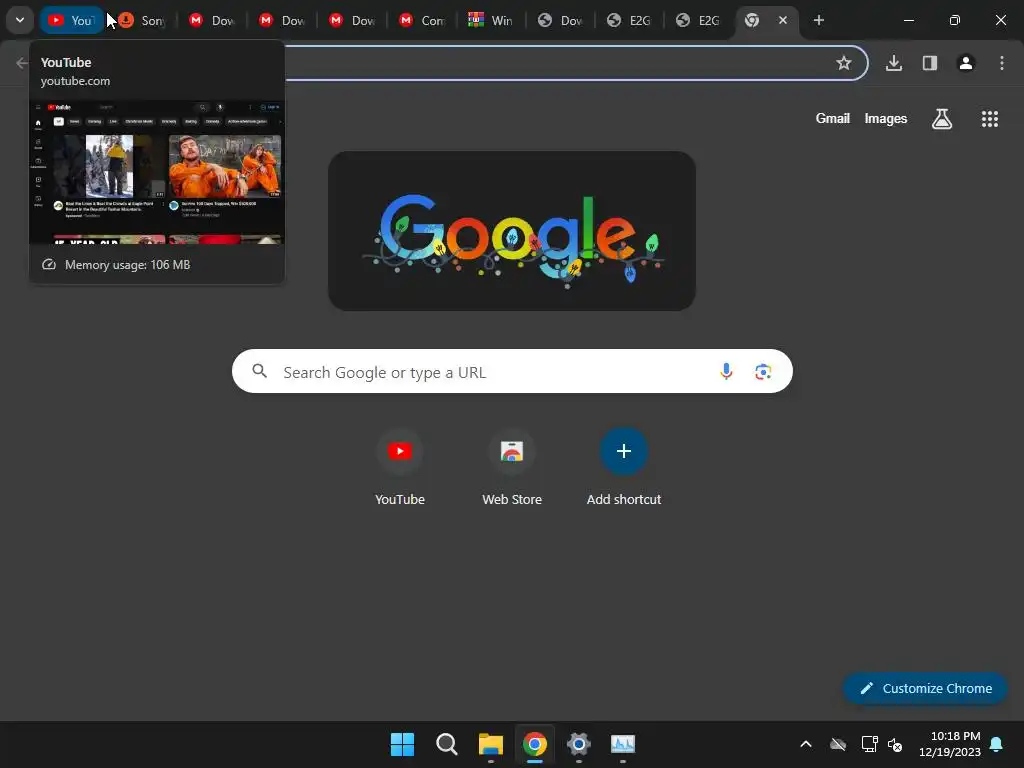Open the Downloads icon in toolbar

click(893, 63)
